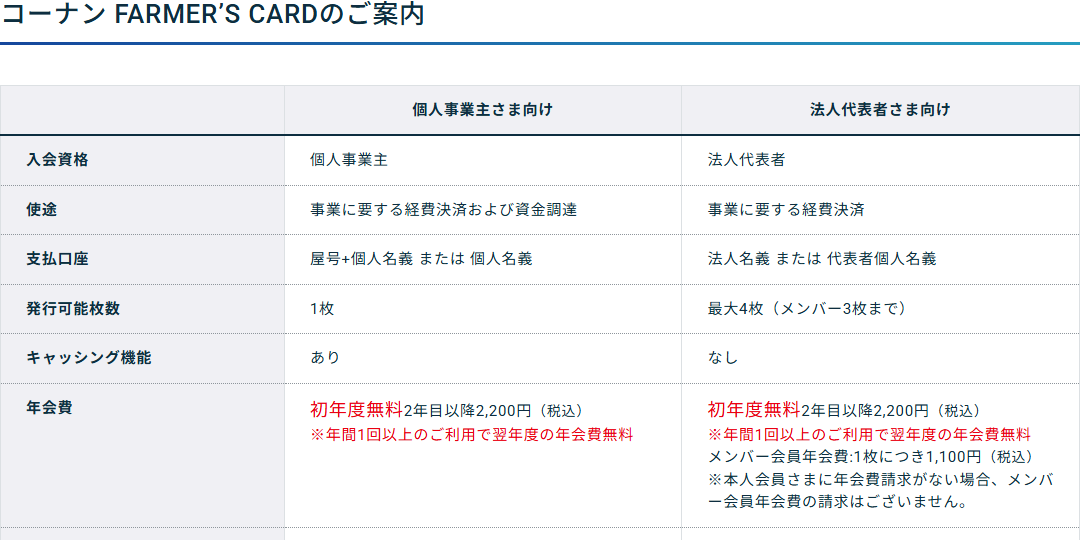Click the 使途 row label
1080x540 pixels.
pos(41,209)
